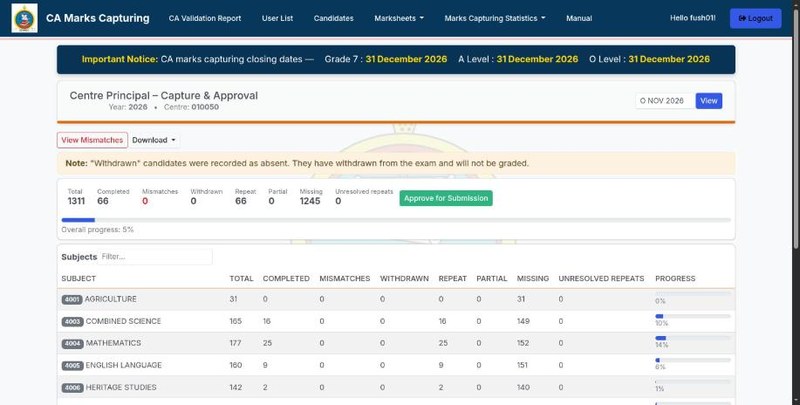The width and height of the screenshot is (800, 405).
Task: Click the WITHDRAWN column header
Action: point(404,279)
